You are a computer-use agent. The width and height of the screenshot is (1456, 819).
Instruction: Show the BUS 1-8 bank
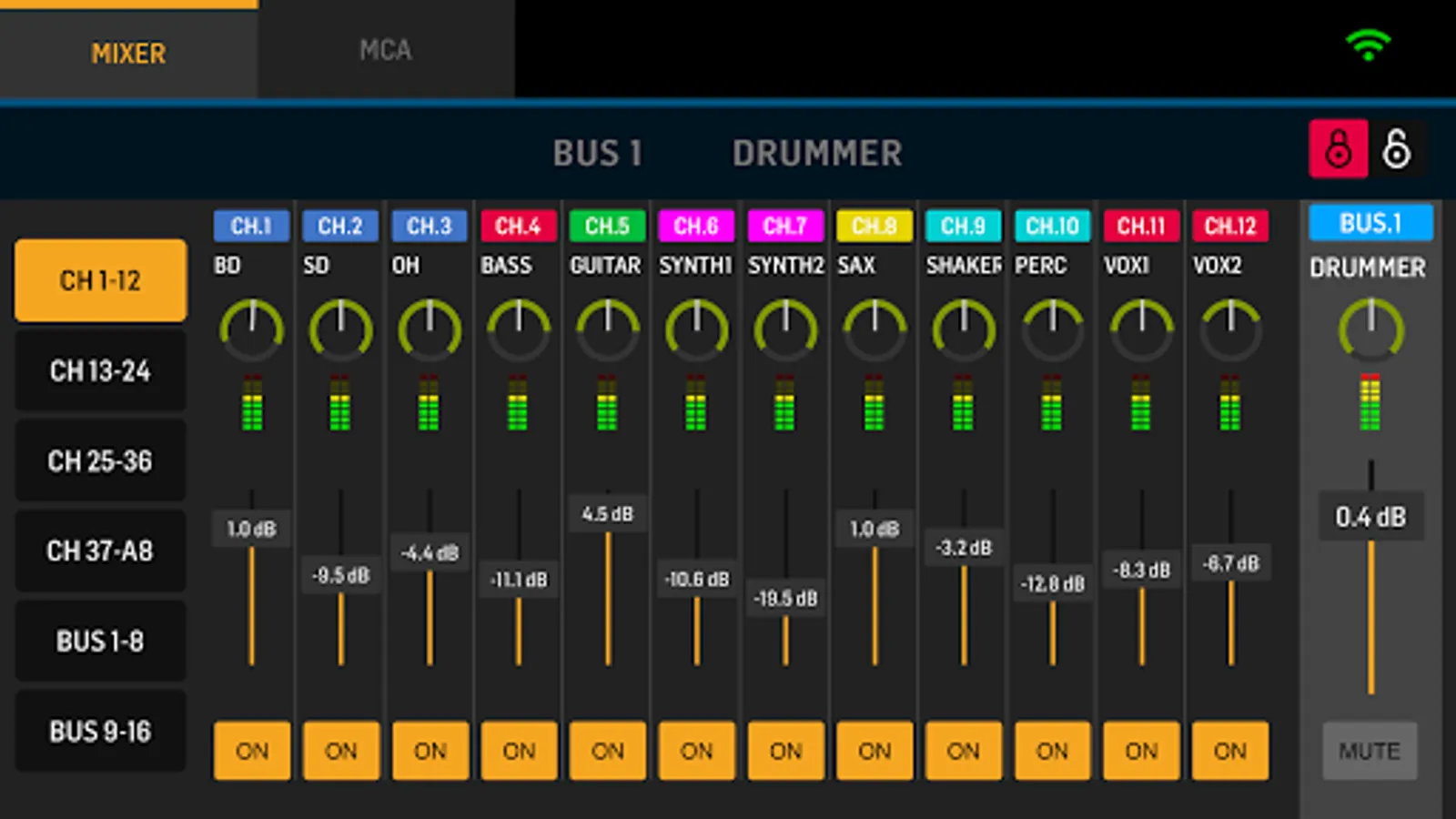point(100,642)
